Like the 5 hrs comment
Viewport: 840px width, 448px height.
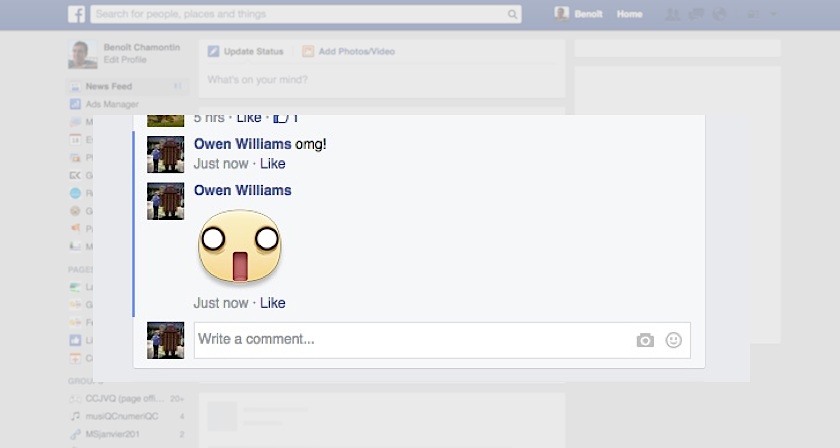[x=249, y=118]
